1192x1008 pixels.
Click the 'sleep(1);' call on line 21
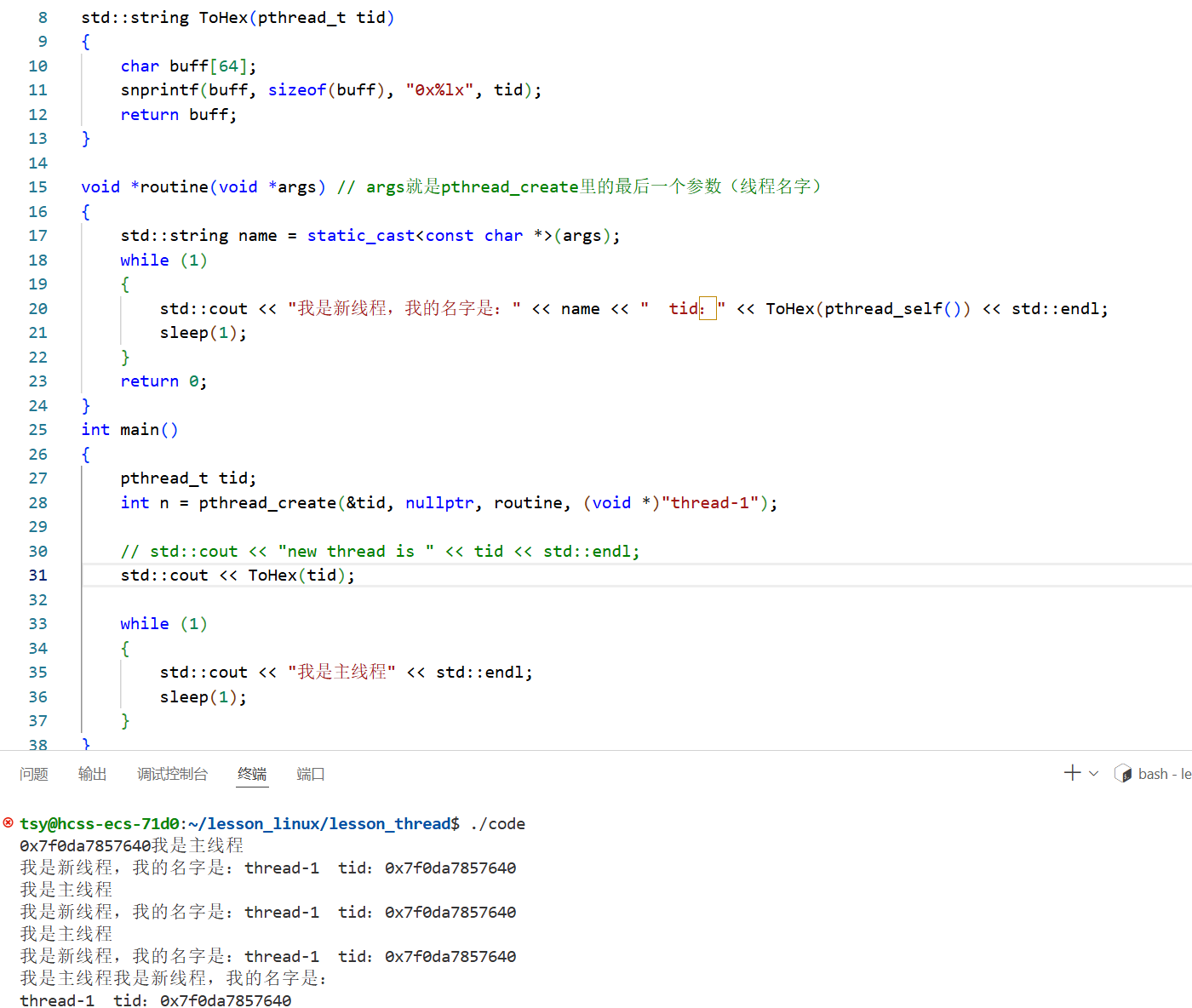203,333
